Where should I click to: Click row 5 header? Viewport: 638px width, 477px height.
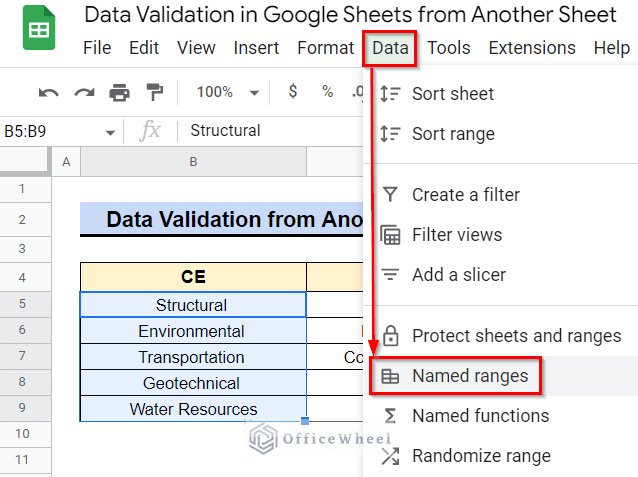[23, 304]
